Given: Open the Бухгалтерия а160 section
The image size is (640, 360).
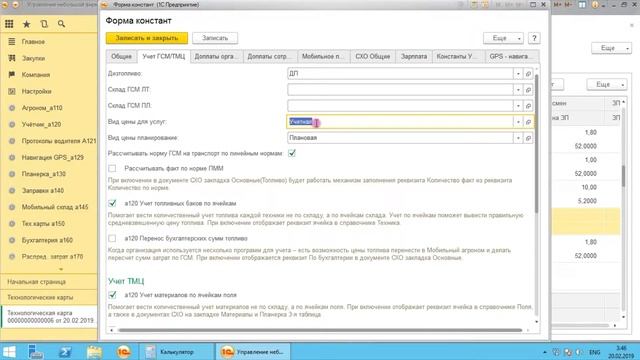Looking at the screenshot, I should tap(47, 240).
